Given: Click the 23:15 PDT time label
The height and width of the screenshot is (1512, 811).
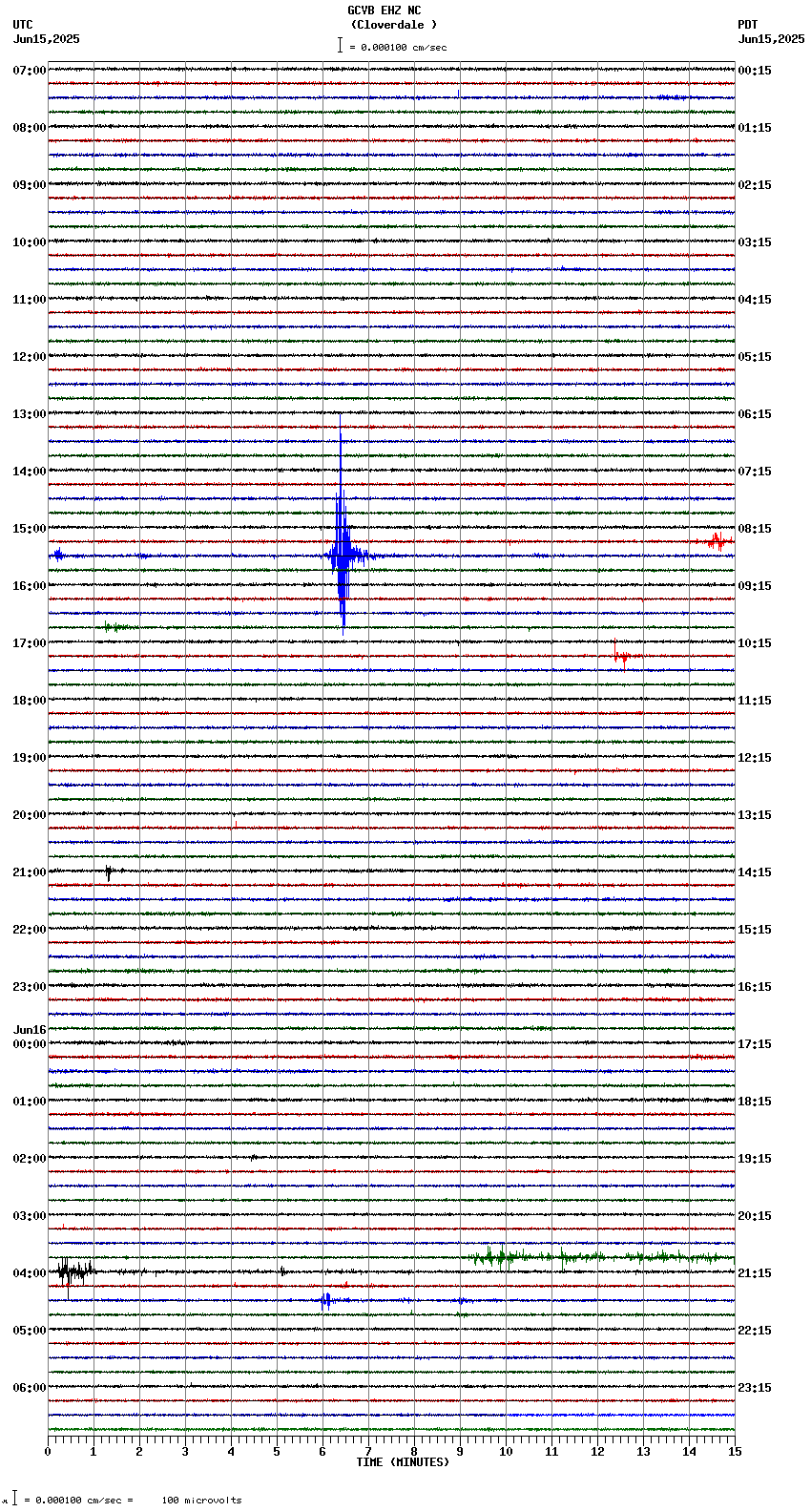Looking at the screenshot, I should coord(755,1388).
